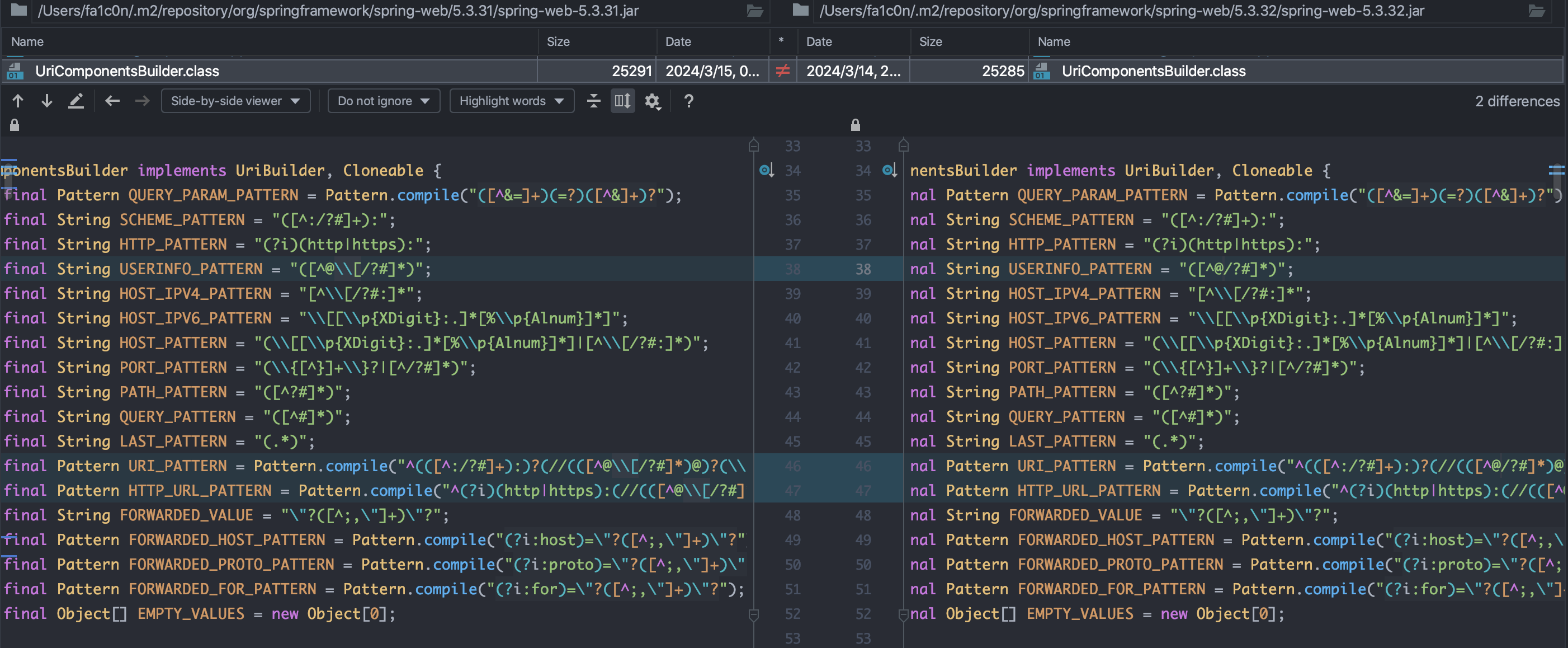This screenshot has width=1568, height=648.
Task: Click left gutter implements marker line 34
Action: [766, 171]
